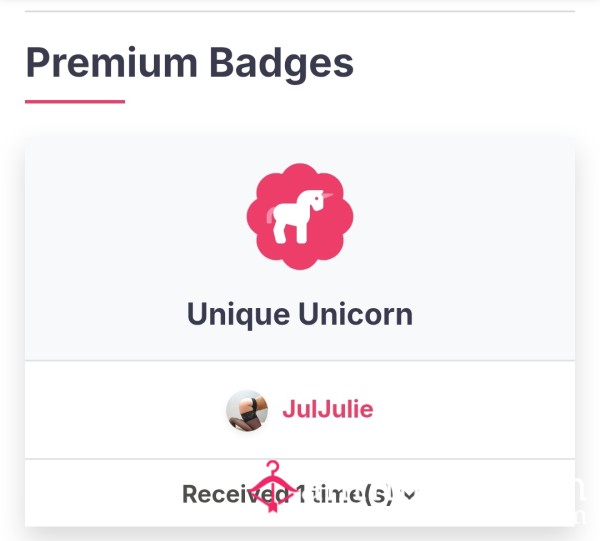Click the word Received in bottom row
The width and height of the screenshot is (600, 541).
tap(235, 494)
